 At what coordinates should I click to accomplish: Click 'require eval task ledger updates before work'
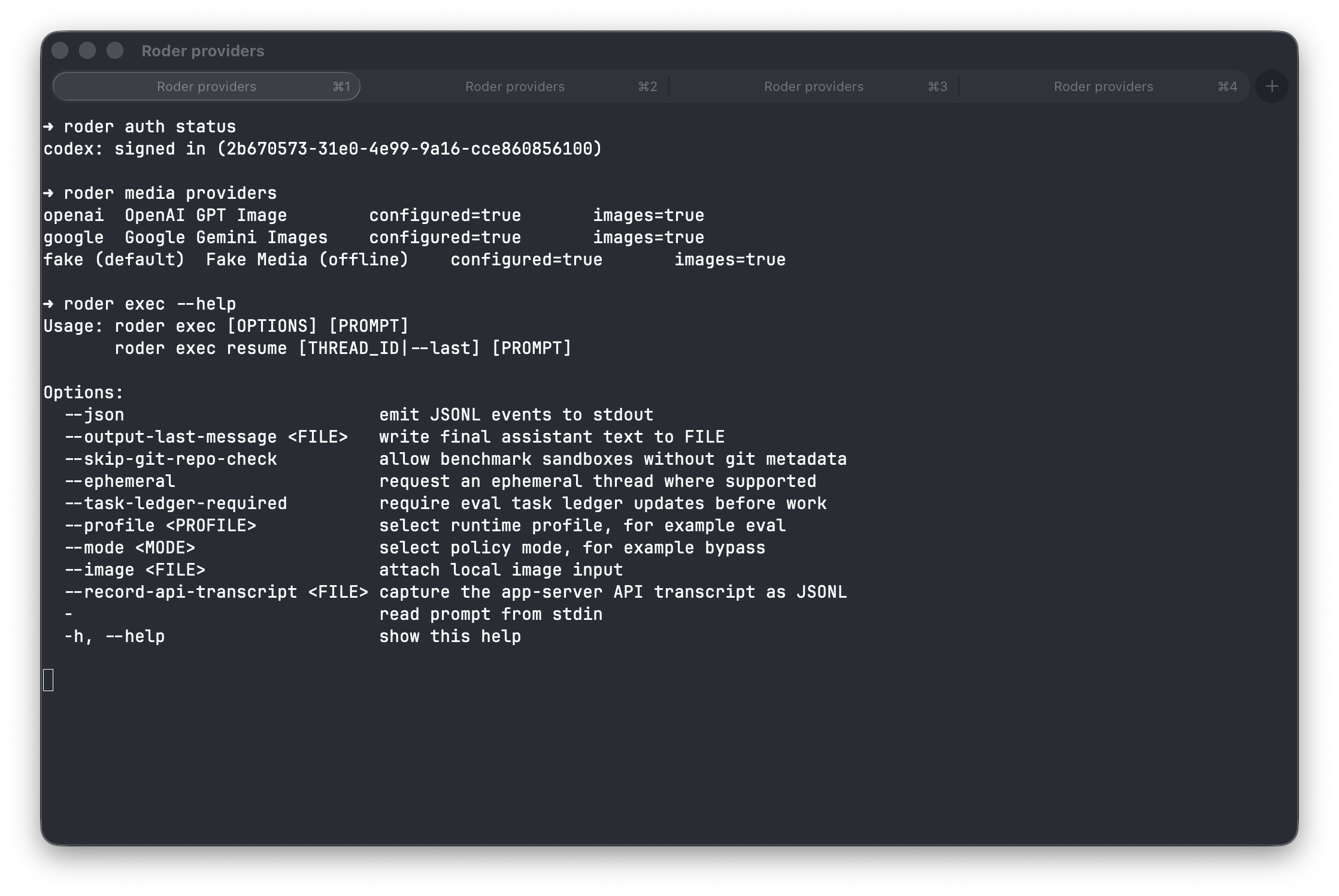pyautogui.click(x=603, y=503)
